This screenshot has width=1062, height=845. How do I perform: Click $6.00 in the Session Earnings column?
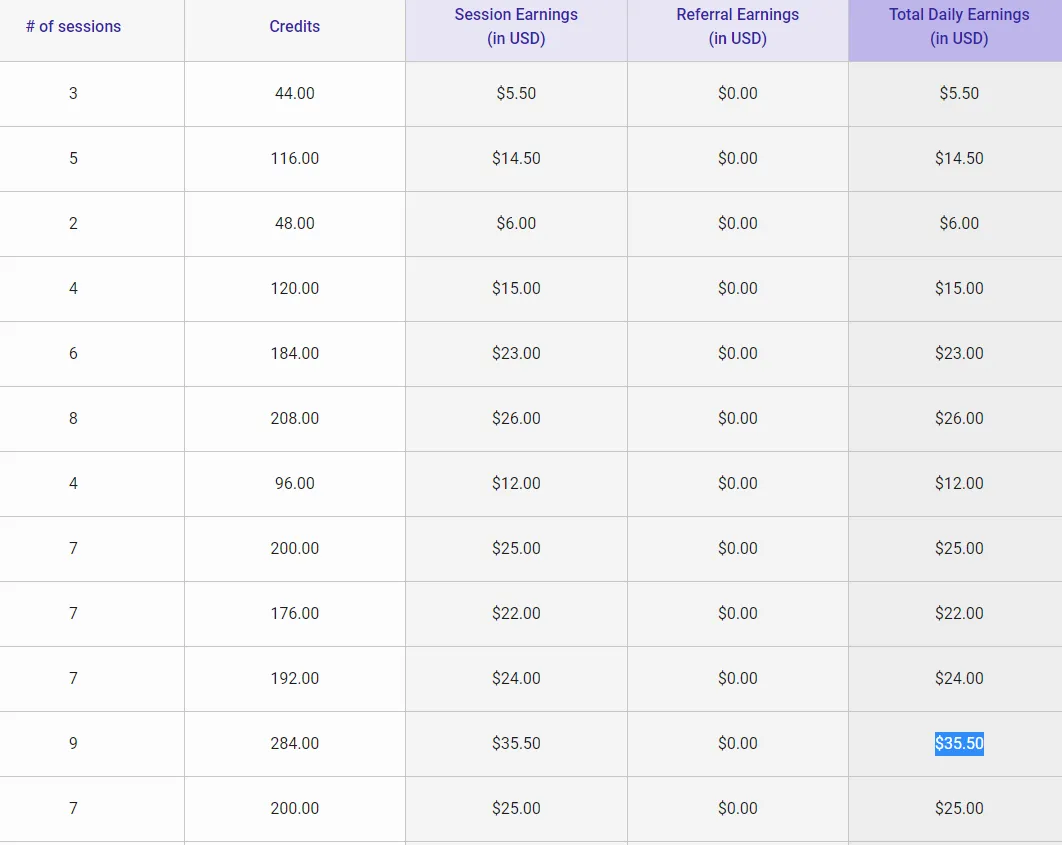(x=516, y=223)
